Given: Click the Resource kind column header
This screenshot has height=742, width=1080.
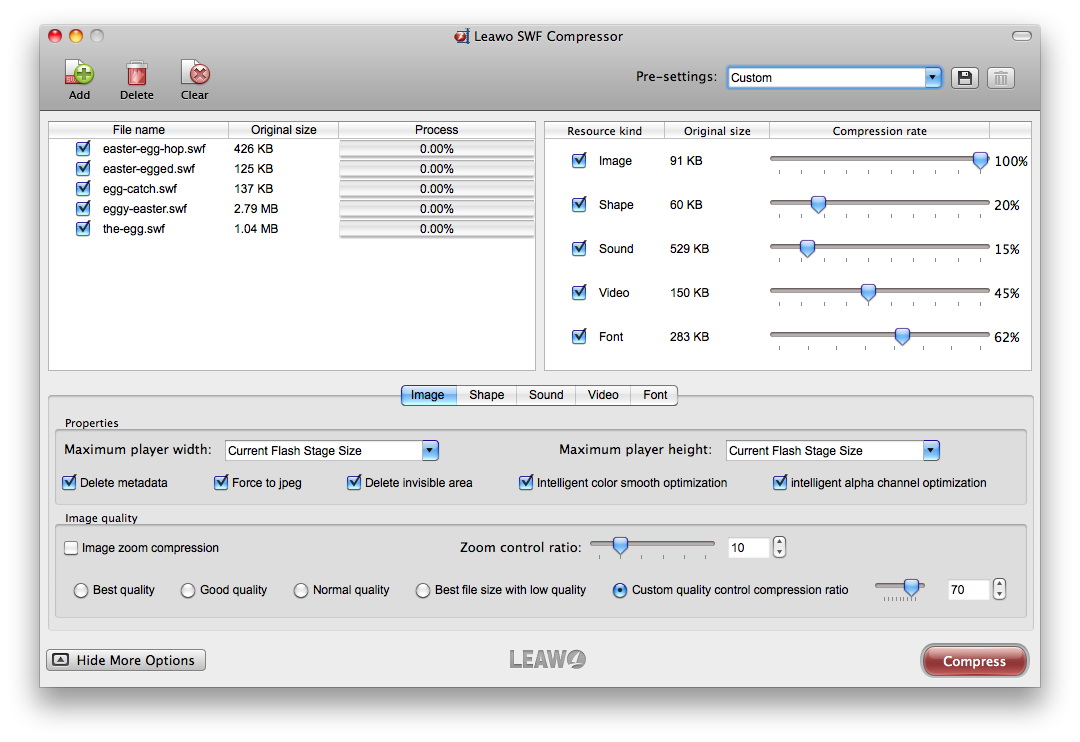Looking at the screenshot, I should pos(605,131).
